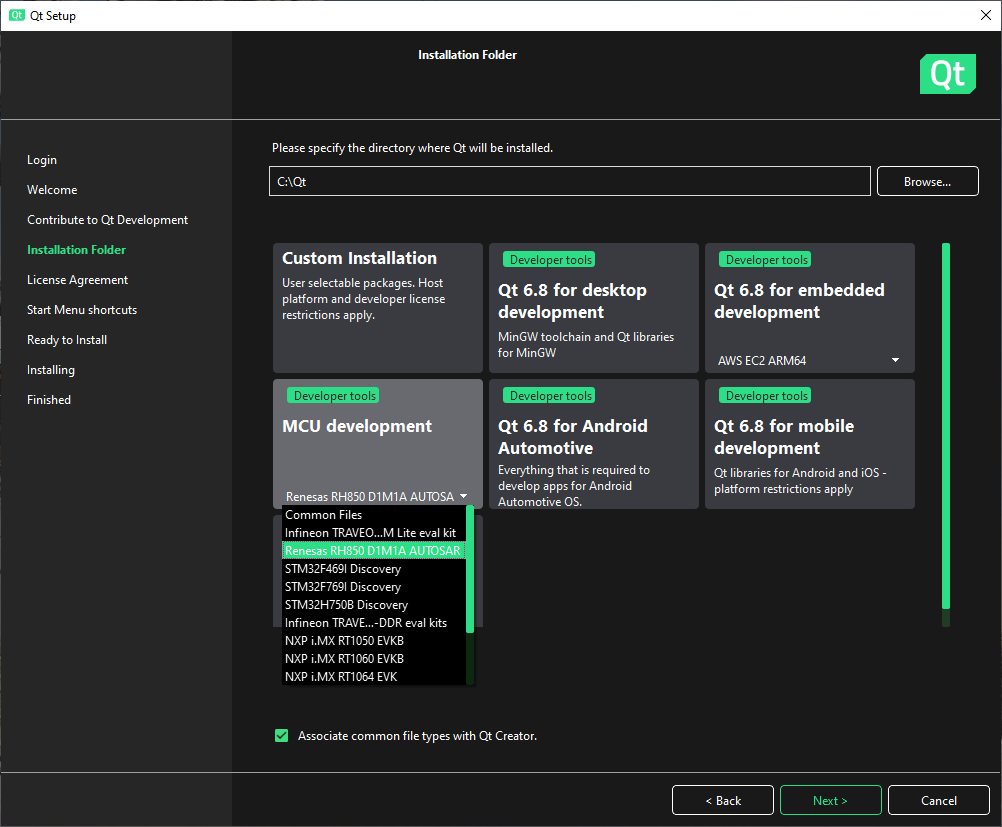The width and height of the screenshot is (1002, 827).
Task: Click the Developer tools badge on desktop development
Action: click(548, 258)
